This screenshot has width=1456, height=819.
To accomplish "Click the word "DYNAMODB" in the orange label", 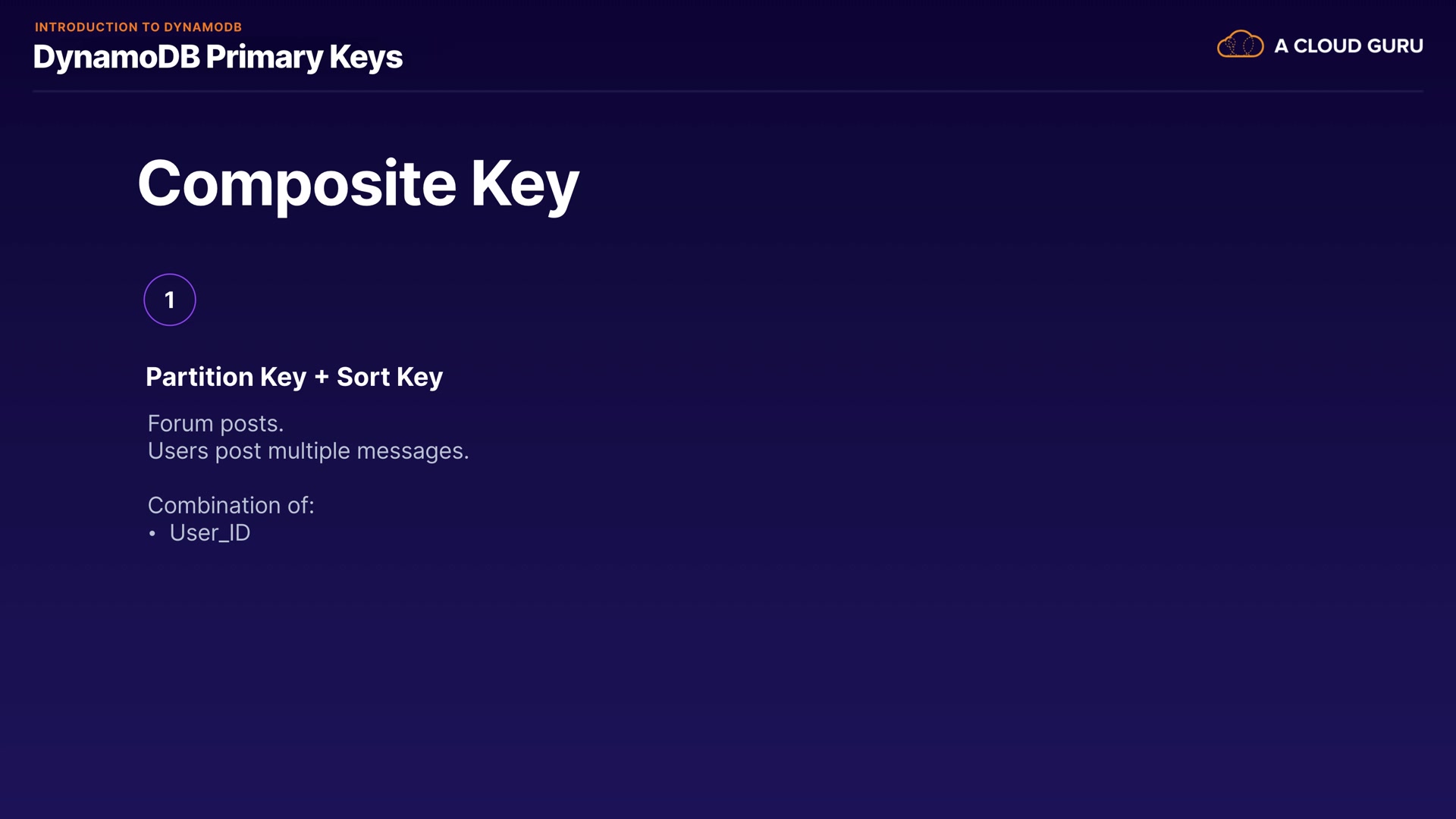I will (x=202, y=27).
